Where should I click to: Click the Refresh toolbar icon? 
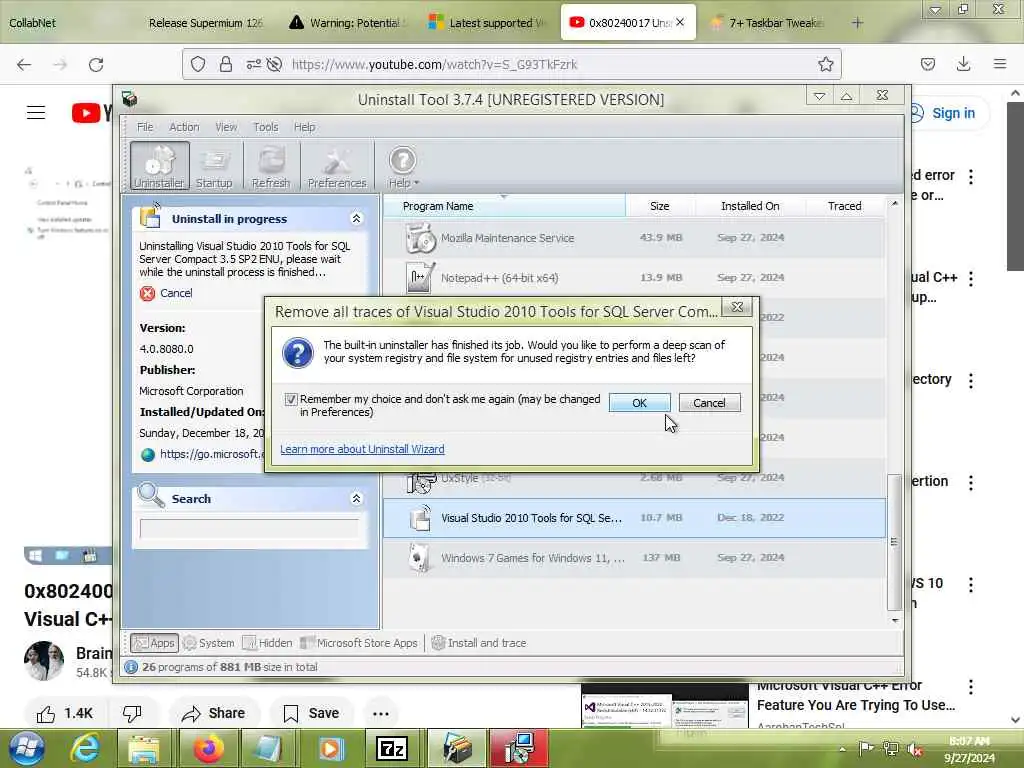coord(270,165)
